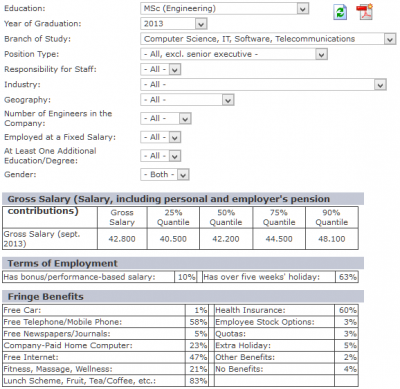
Task: Click the '90% Quantile' column header
Action: point(332,217)
